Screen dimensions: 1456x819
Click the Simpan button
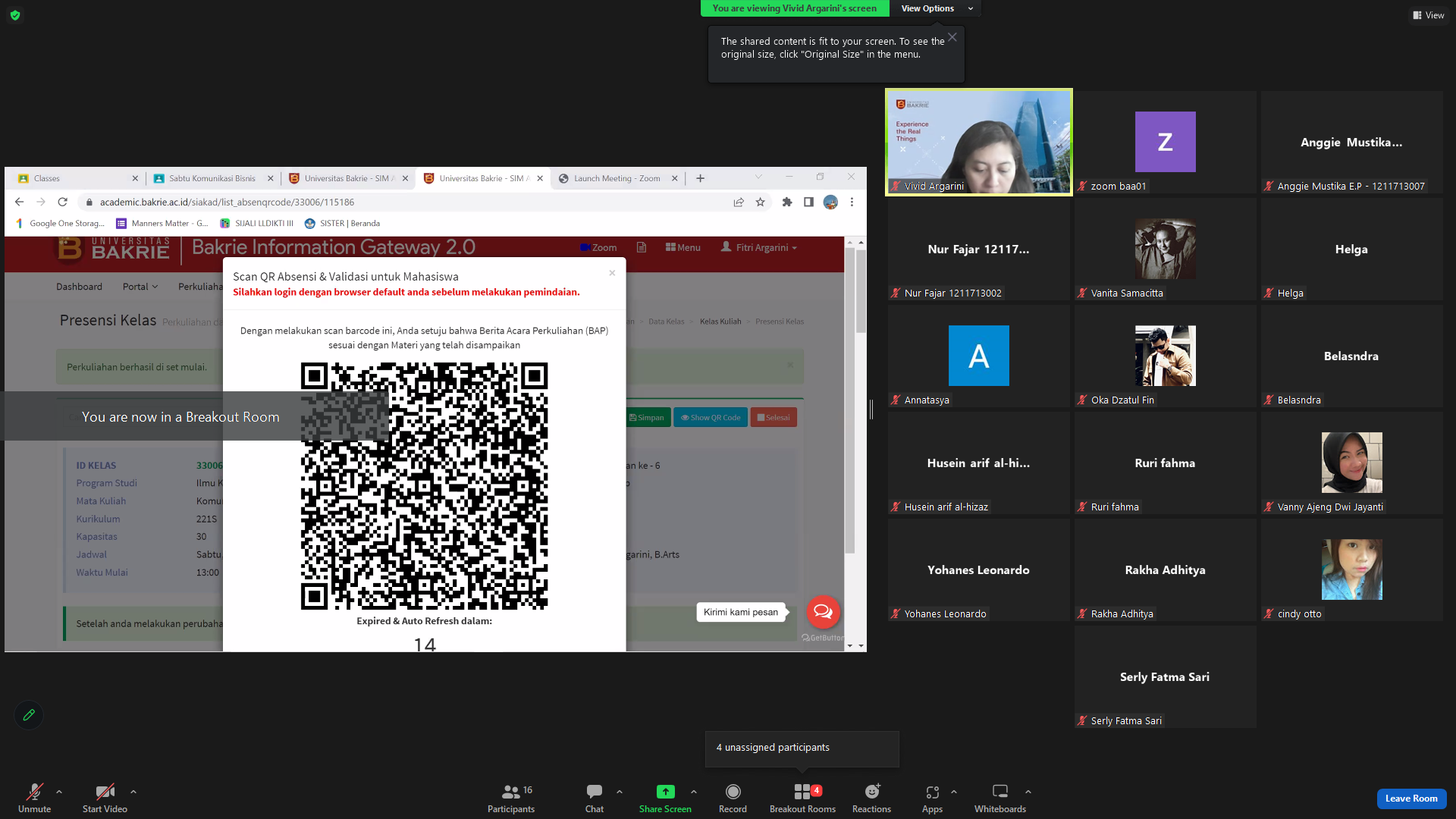tap(647, 417)
